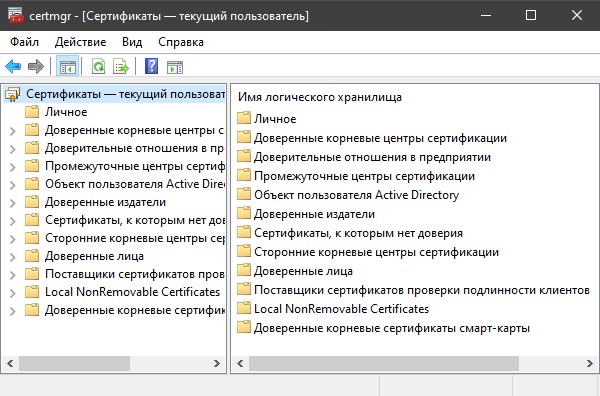Viewport: 600px width, 396px height.
Task: Click the certmgr app icon in title bar
Action: 16,16
